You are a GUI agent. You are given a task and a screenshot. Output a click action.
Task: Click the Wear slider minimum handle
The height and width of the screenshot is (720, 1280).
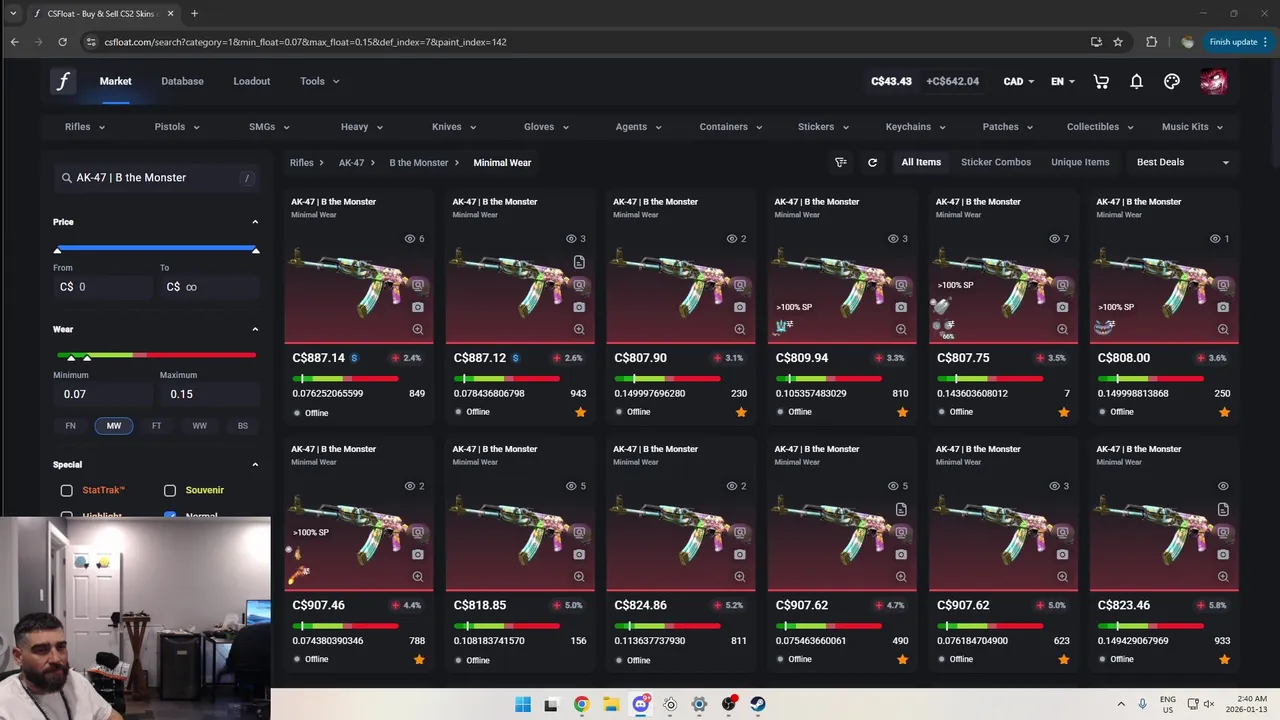[x=70, y=357]
